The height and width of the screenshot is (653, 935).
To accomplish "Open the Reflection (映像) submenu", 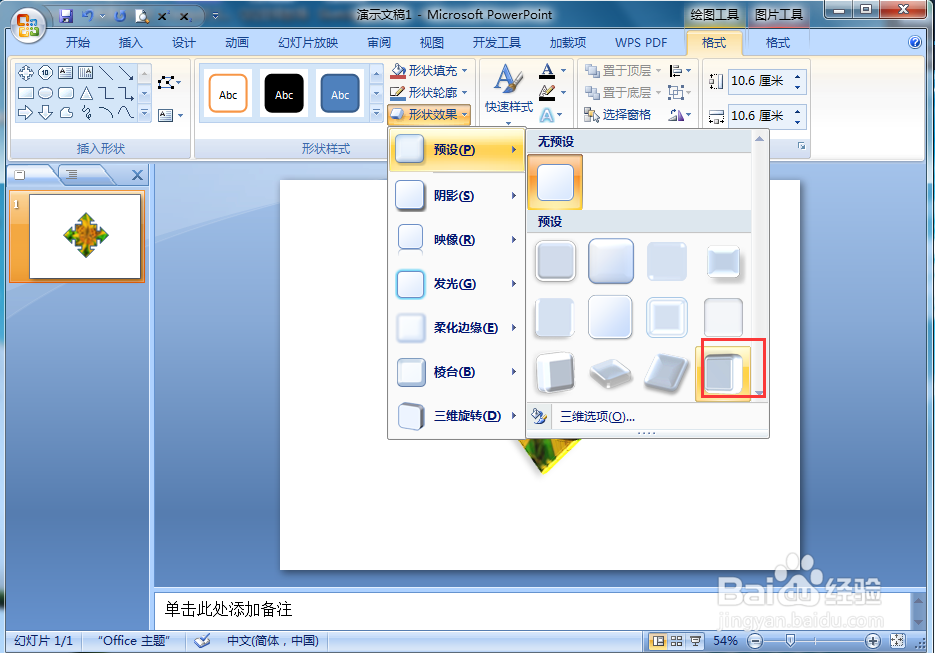I will (x=457, y=240).
